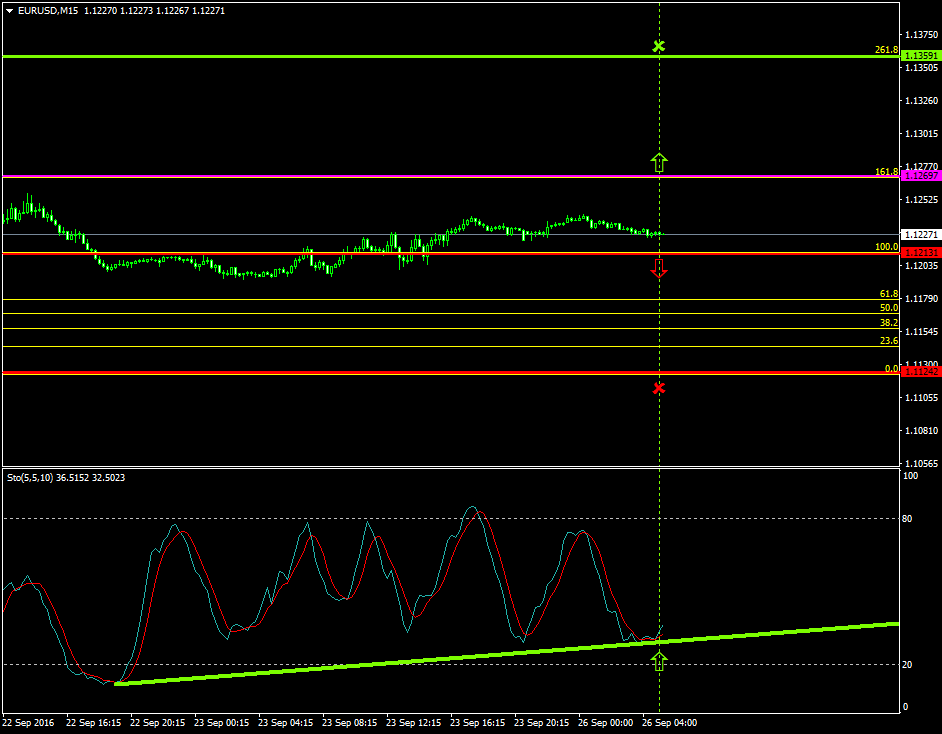Click the 23.6 Fibonacci level label
The width and height of the screenshot is (942, 734).
pyautogui.click(x=888, y=341)
